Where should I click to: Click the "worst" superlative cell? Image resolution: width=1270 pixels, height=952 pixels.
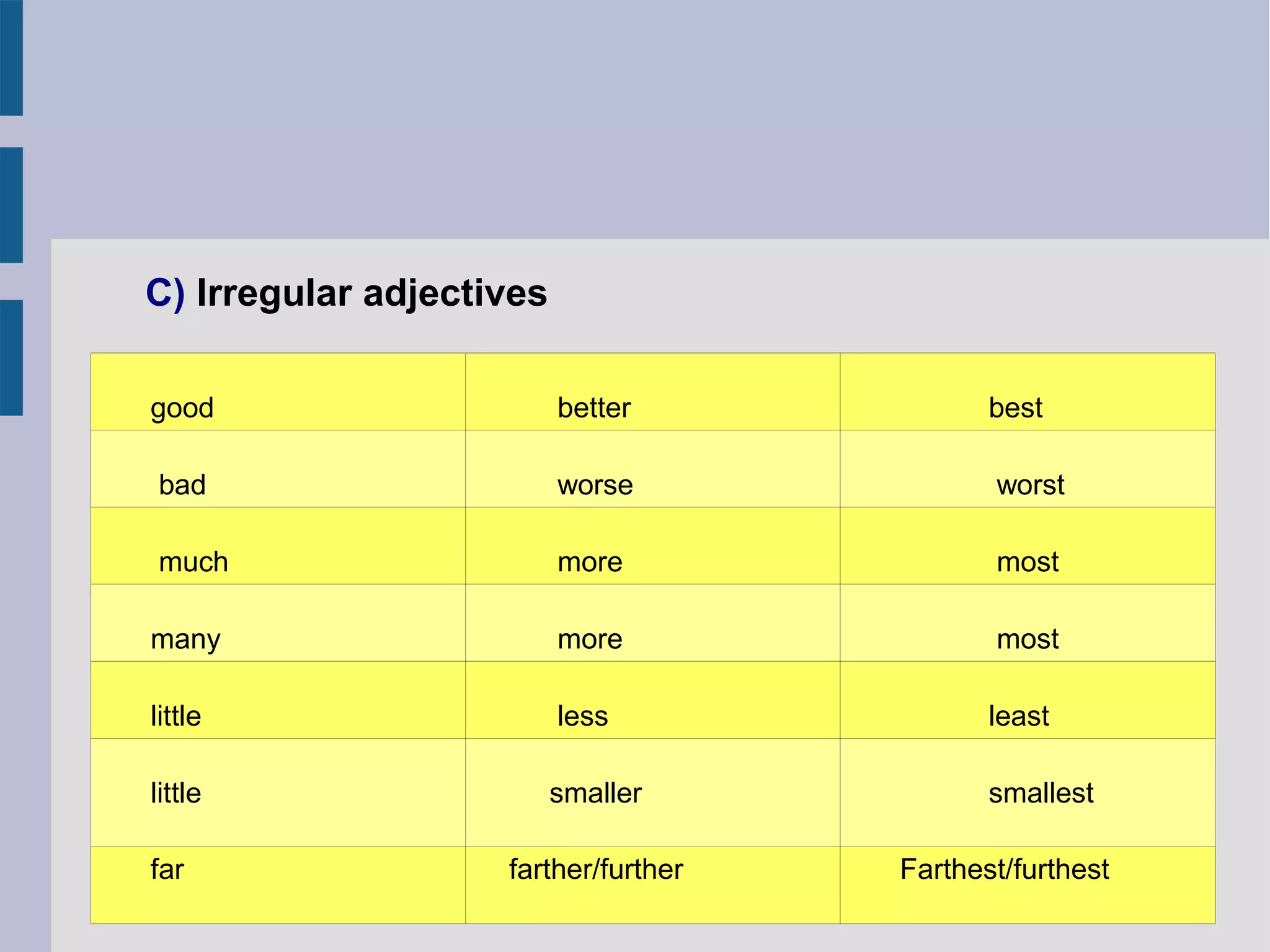[x=1030, y=485]
